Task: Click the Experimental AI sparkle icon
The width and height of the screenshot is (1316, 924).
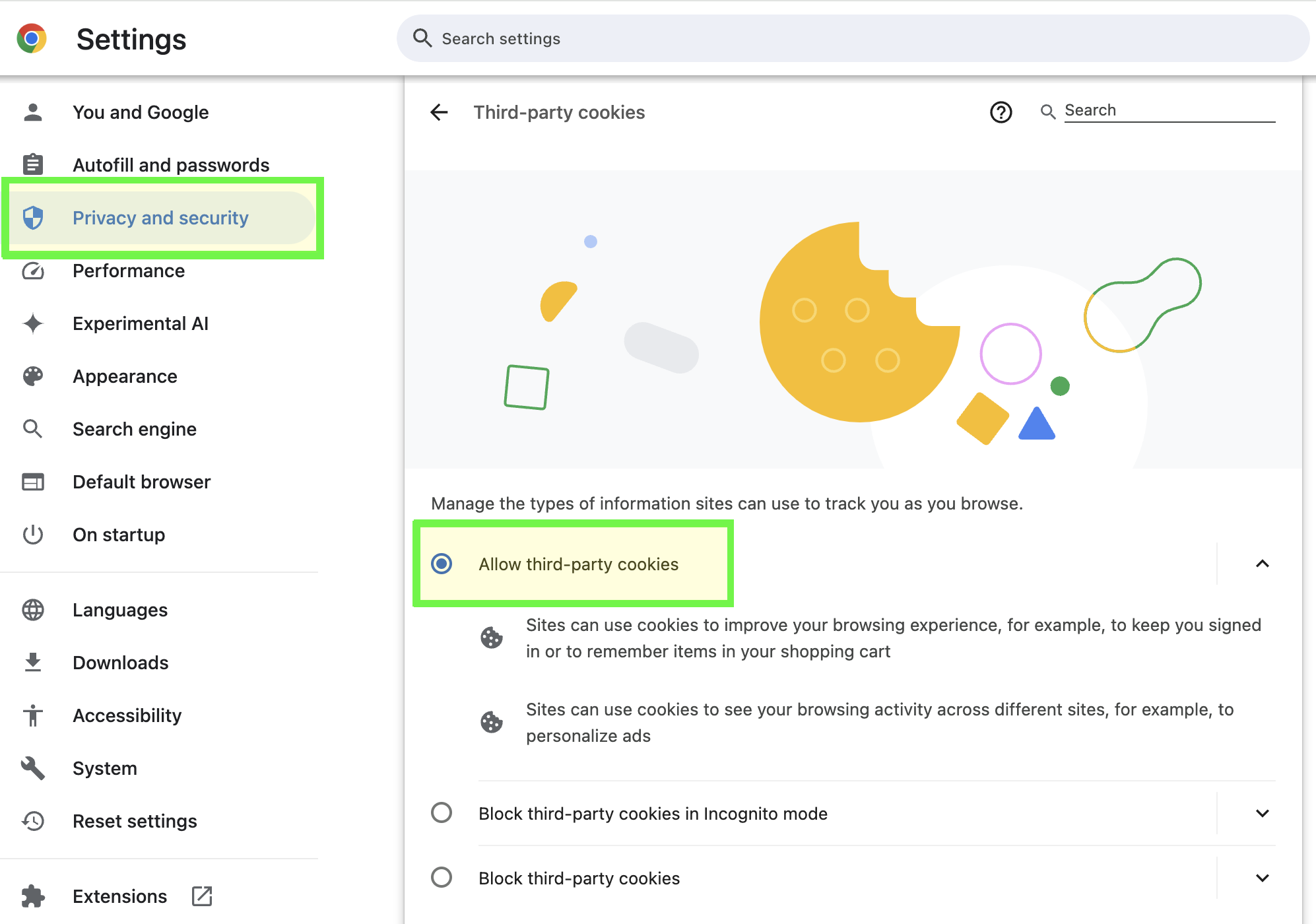Action: (x=33, y=323)
